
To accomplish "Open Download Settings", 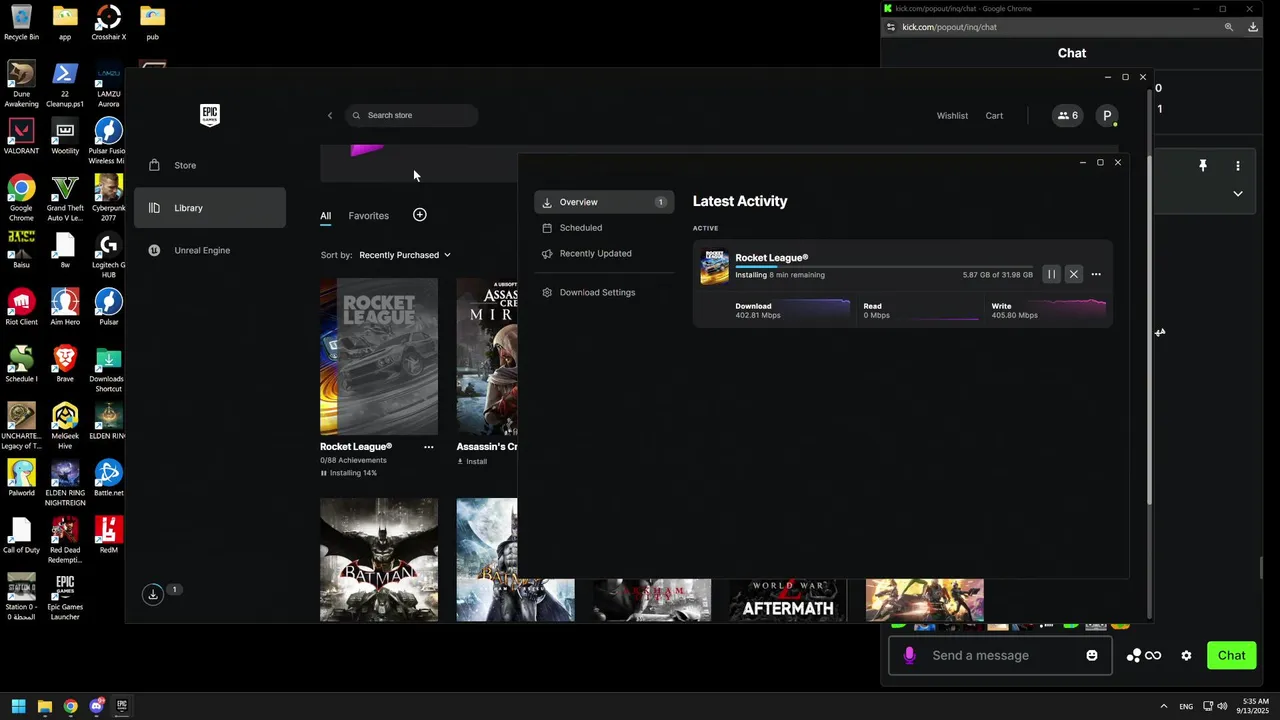I will [x=604, y=292].
